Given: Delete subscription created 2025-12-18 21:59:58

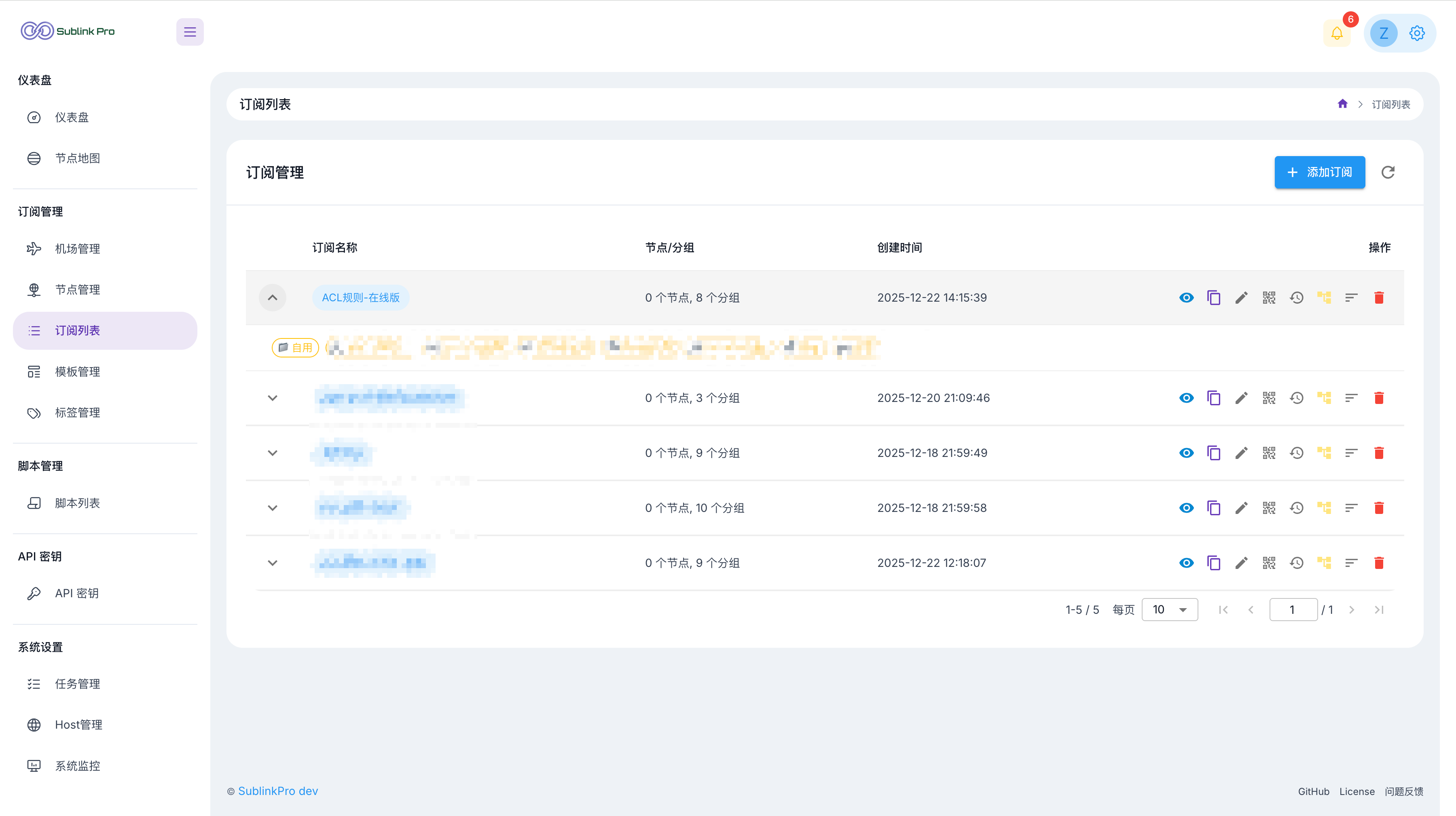Looking at the screenshot, I should [x=1379, y=508].
